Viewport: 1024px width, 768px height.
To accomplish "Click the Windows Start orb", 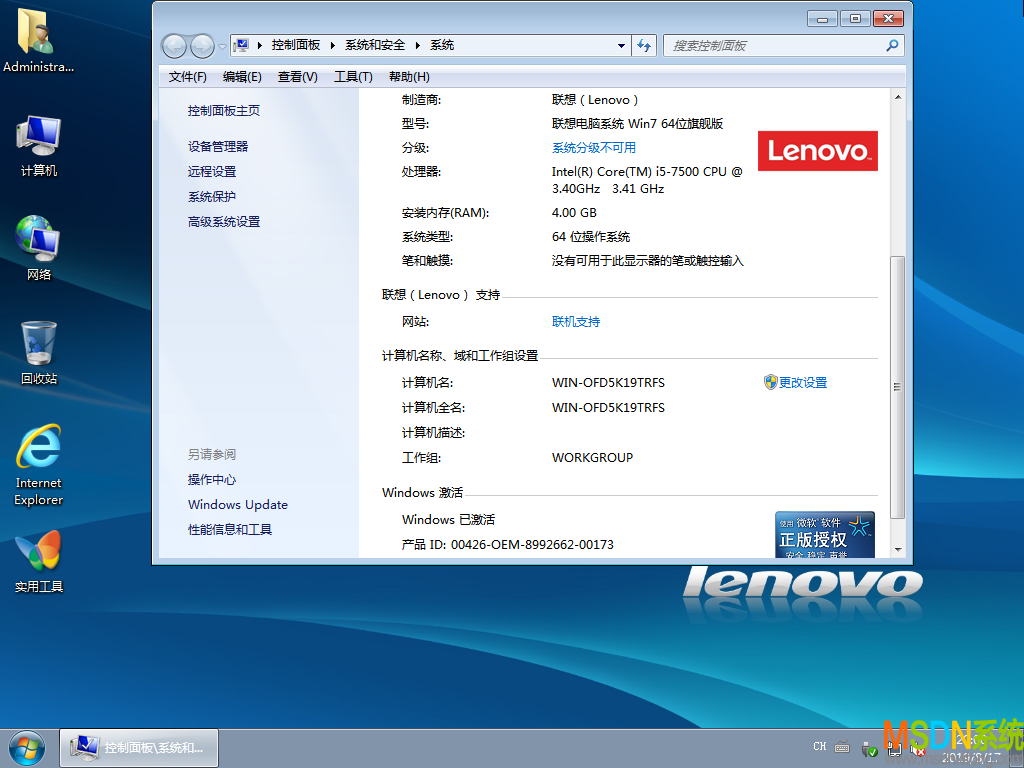I will 27,748.
